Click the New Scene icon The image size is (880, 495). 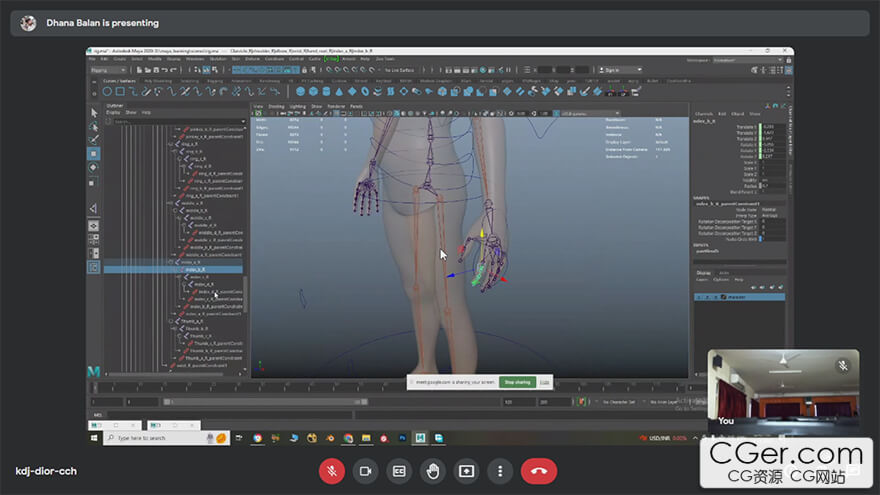(x=139, y=70)
